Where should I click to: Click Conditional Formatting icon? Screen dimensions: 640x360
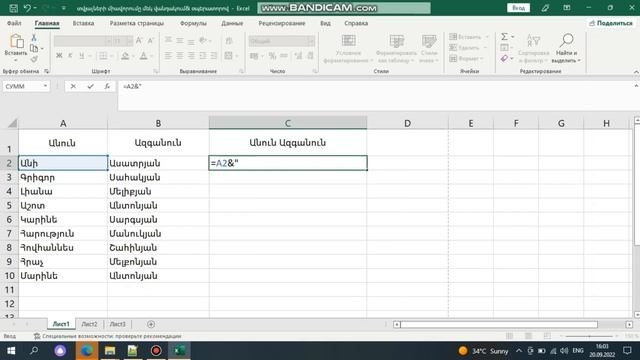pos(349,41)
